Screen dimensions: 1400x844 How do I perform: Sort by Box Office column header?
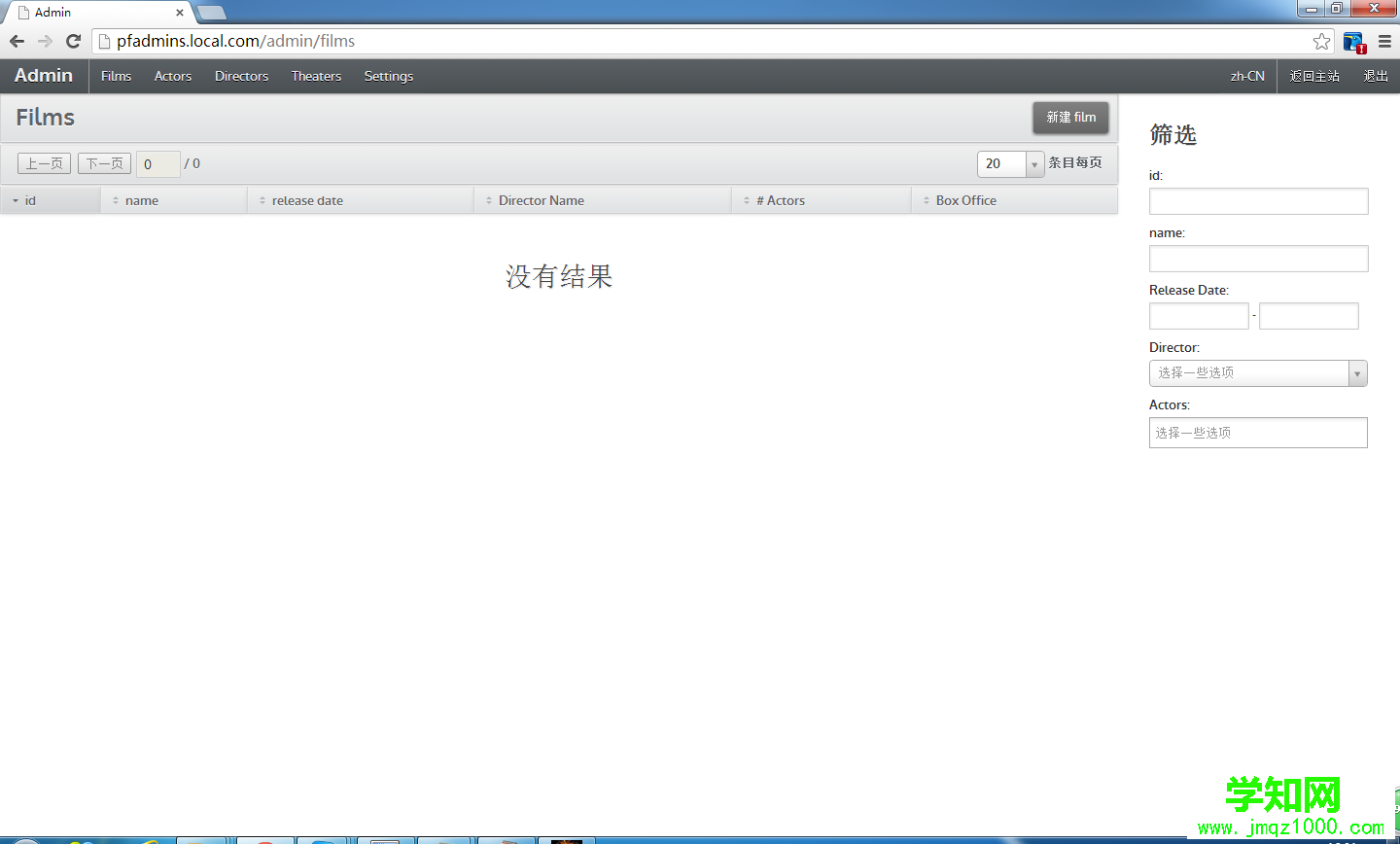pyautogui.click(x=1015, y=200)
